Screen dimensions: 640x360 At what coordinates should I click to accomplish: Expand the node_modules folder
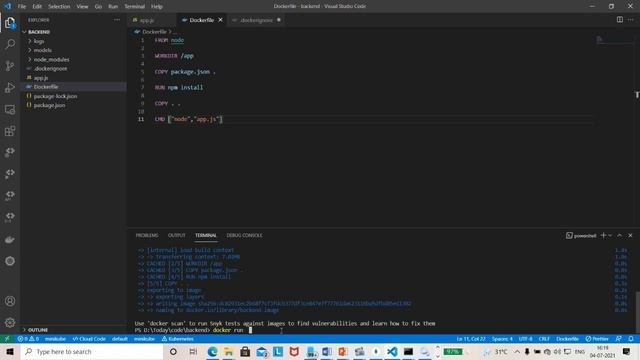tap(73, 60)
